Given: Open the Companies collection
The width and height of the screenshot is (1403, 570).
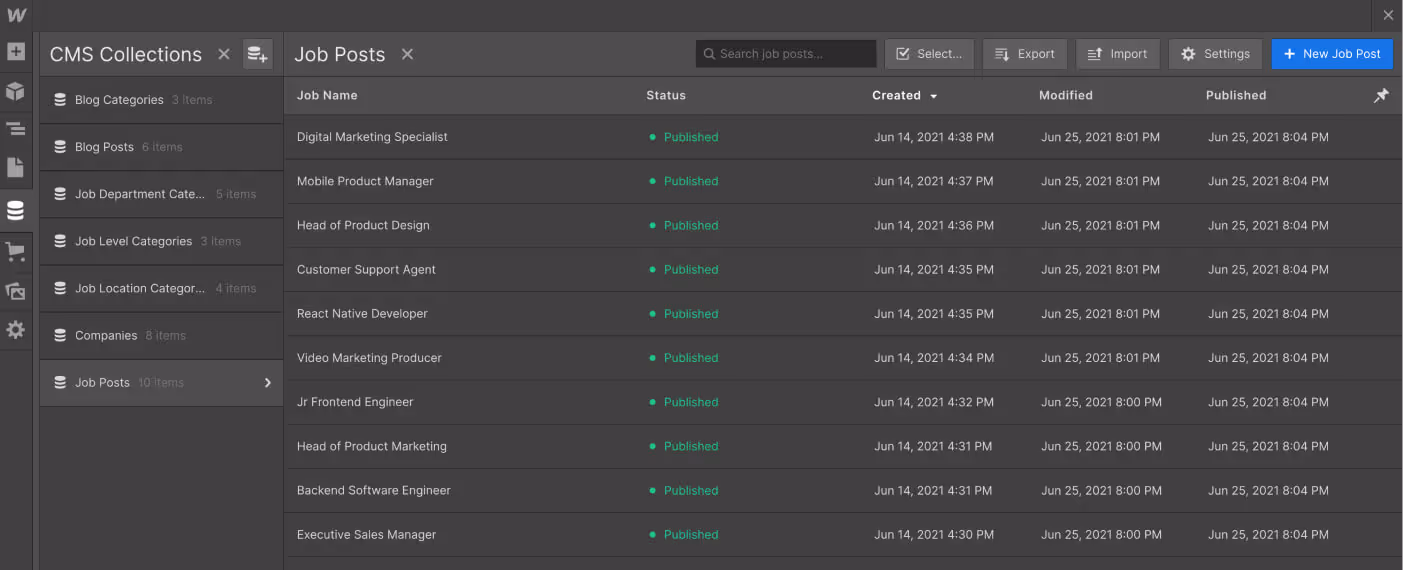Looking at the screenshot, I should [x=161, y=335].
